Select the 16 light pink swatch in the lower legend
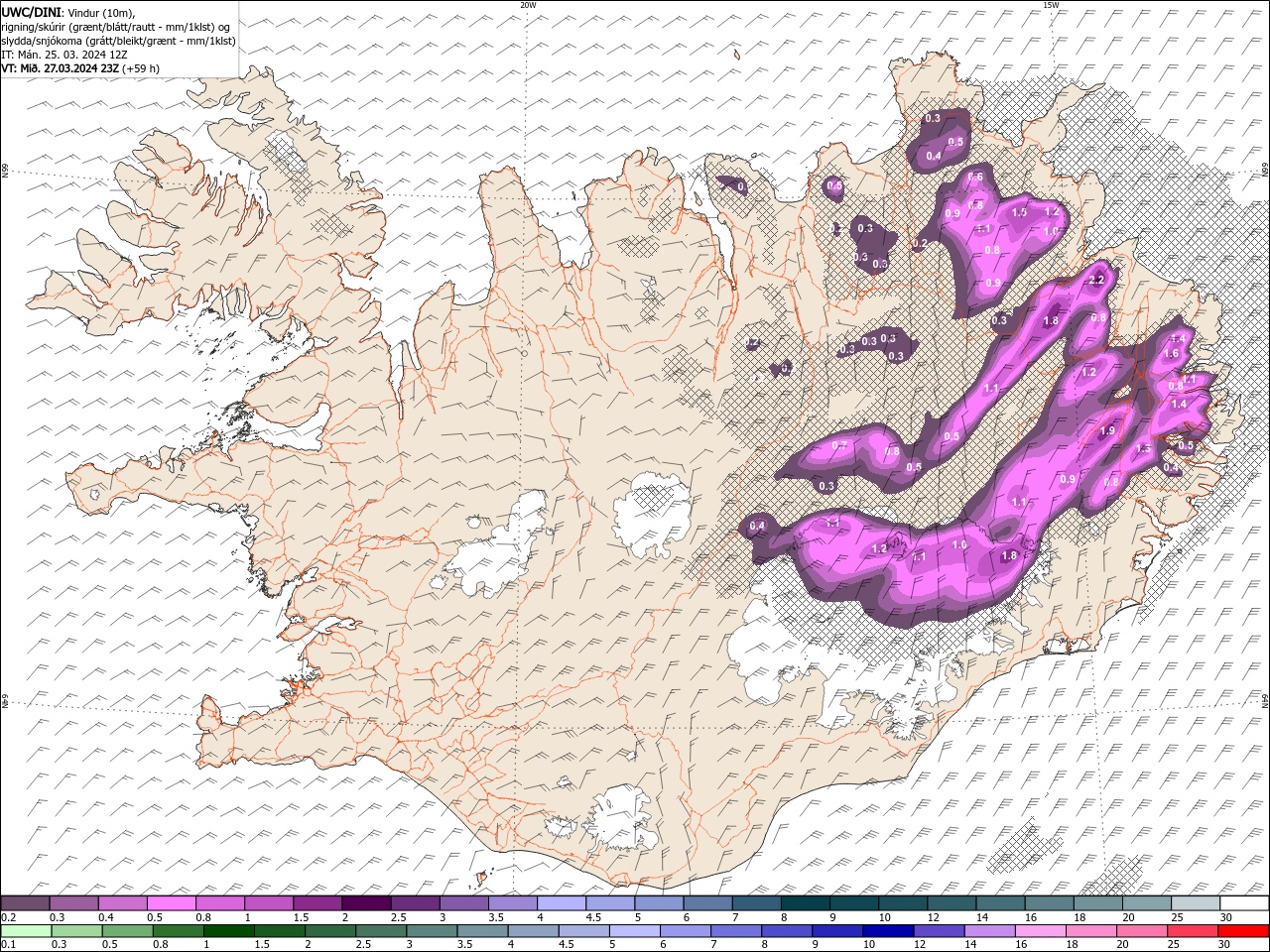The width and height of the screenshot is (1270, 952). click(x=1040, y=930)
